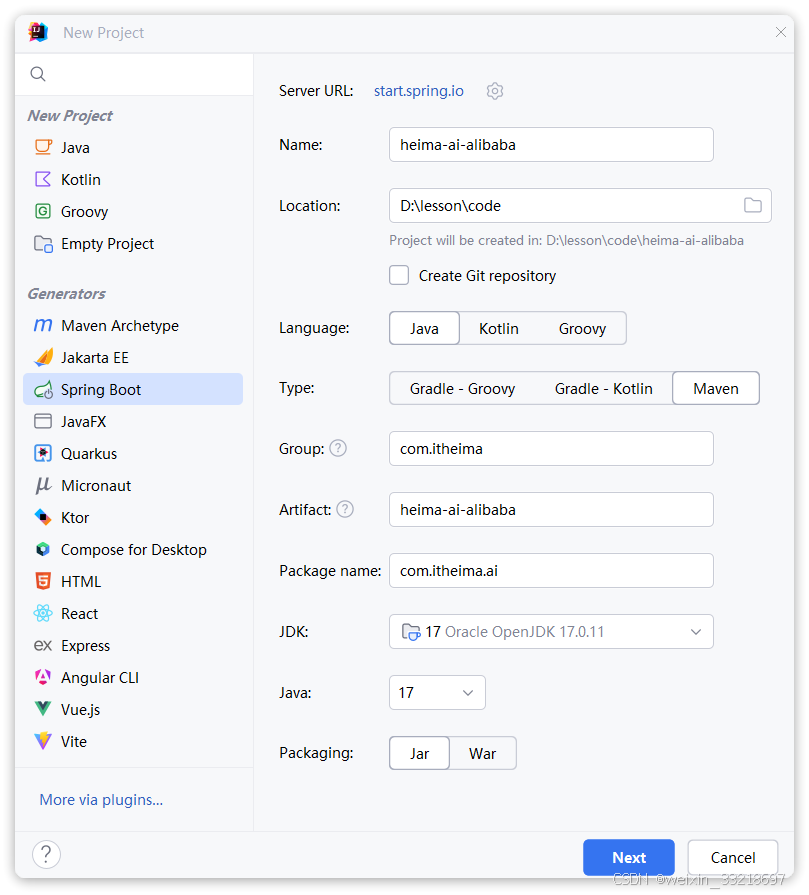Viewport: 809px width, 895px height.
Task: Select Kotlin as project language
Action: (498, 328)
